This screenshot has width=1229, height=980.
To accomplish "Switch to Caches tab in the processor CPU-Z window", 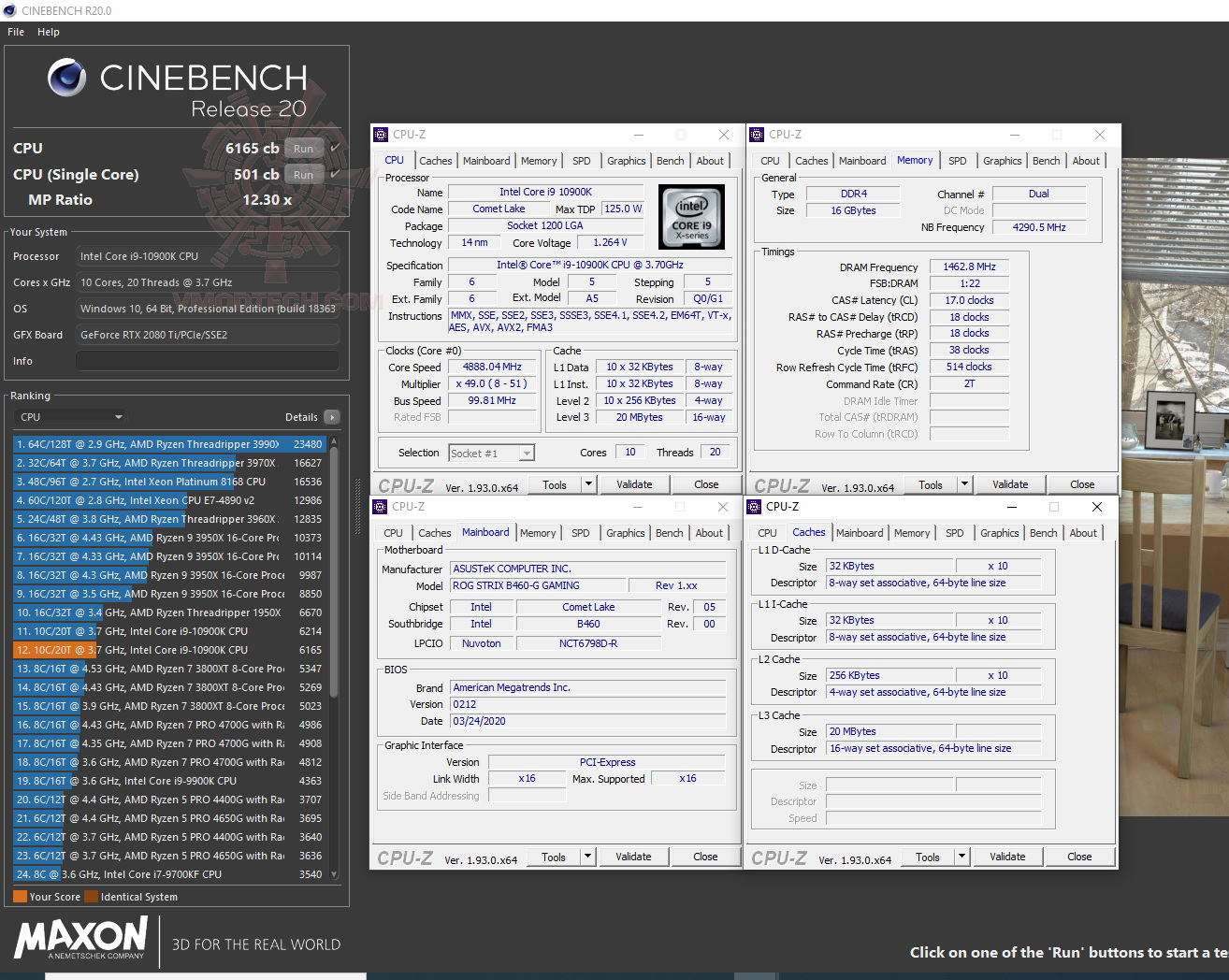I will [435, 161].
